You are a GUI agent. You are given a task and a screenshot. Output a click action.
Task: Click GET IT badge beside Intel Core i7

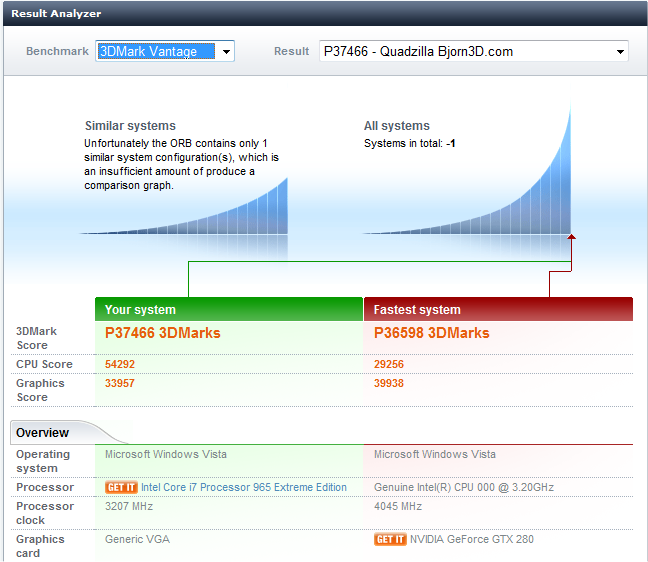tap(121, 488)
